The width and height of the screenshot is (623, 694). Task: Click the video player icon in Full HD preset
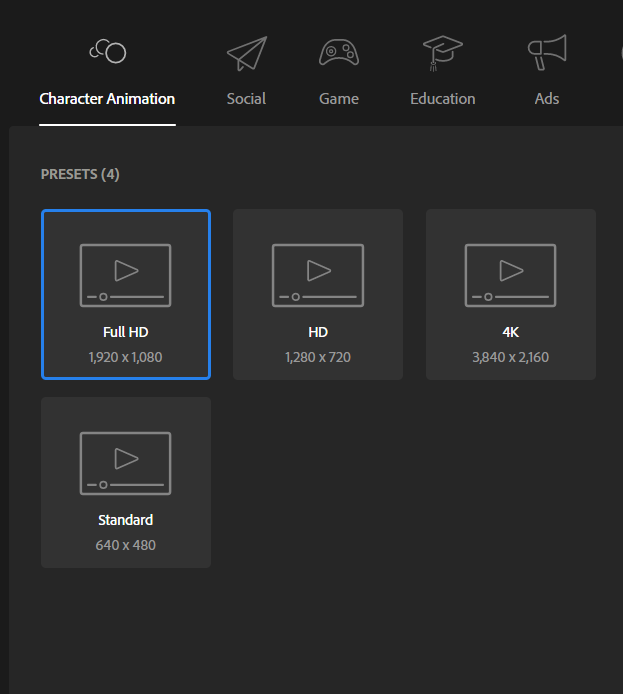pos(126,275)
